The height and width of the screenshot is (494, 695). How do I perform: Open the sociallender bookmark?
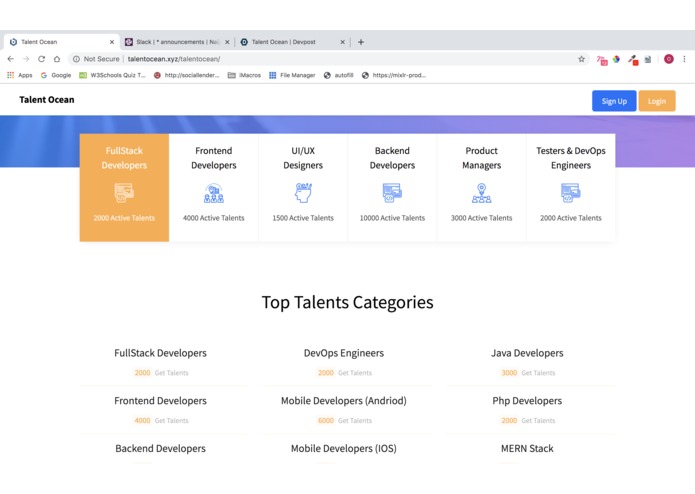click(187, 75)
